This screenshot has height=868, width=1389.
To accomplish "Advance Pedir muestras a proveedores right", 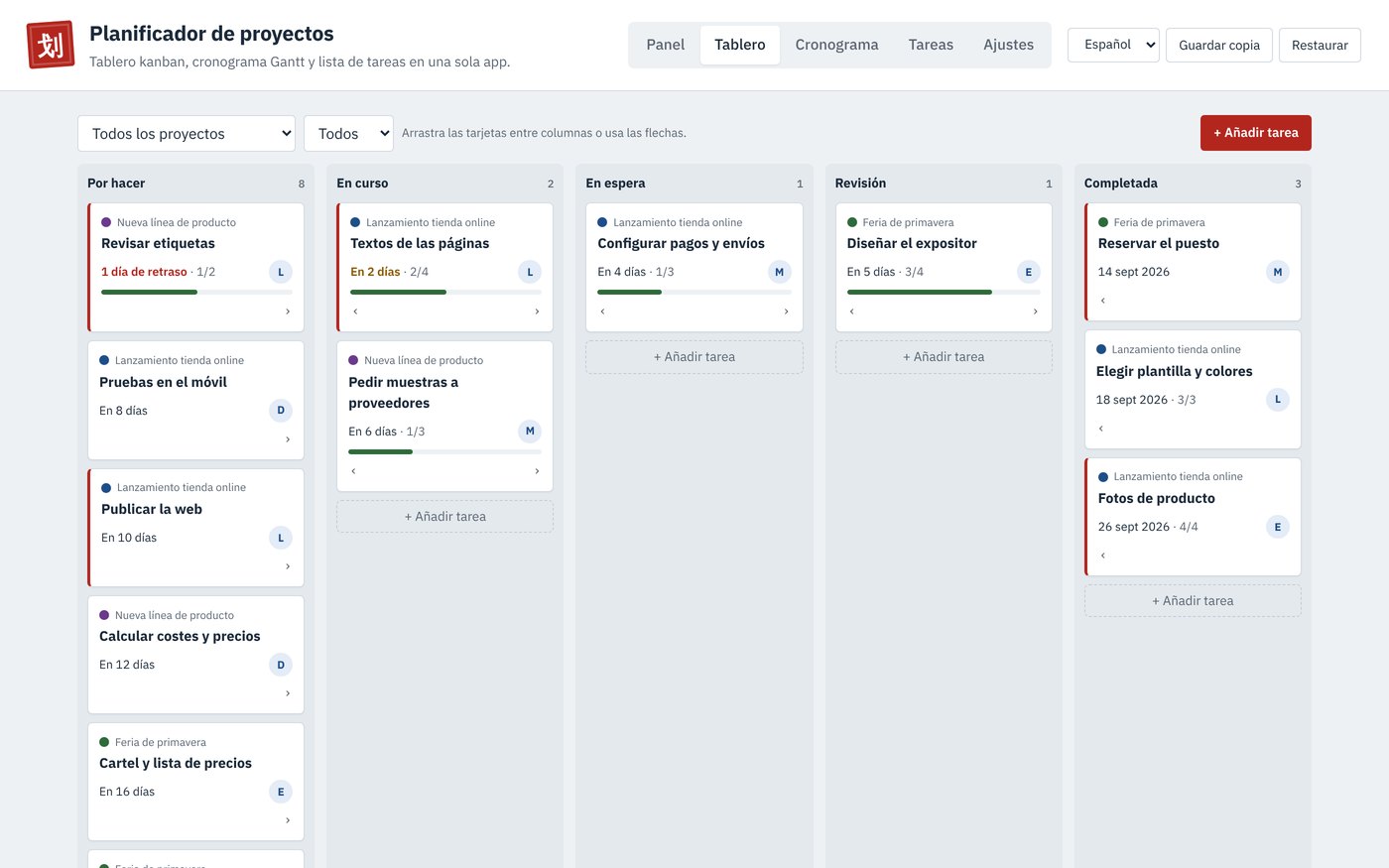I will point(537,471).
